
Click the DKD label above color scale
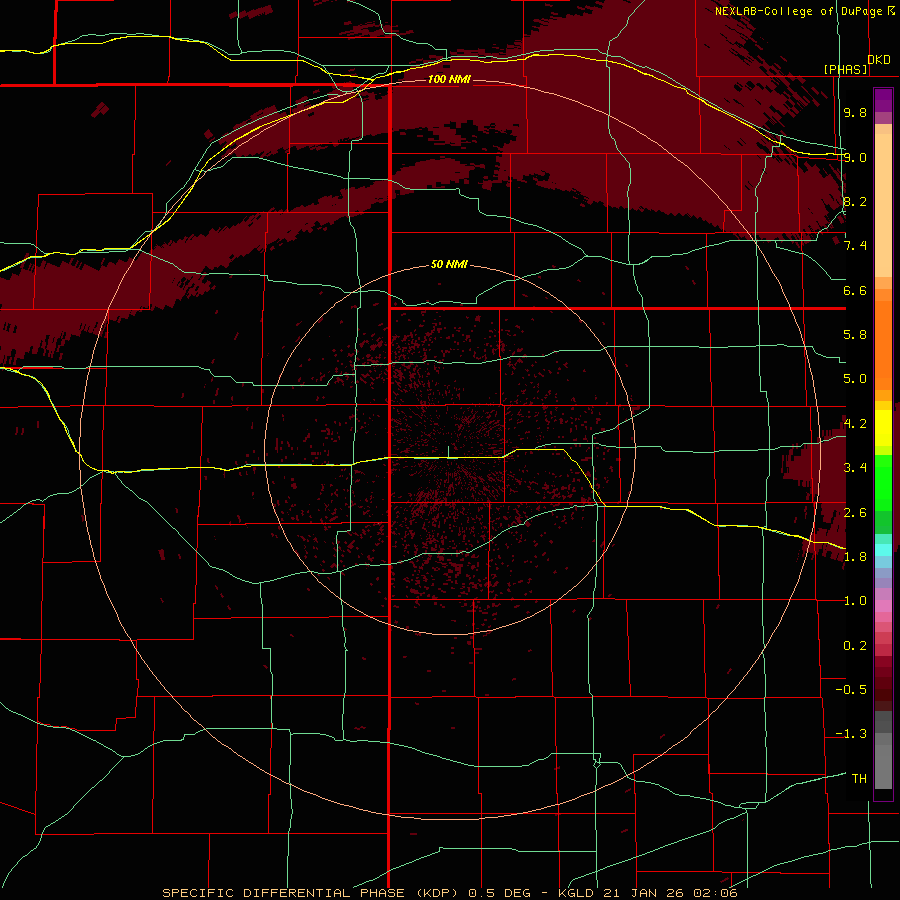(x=878, y=59)
